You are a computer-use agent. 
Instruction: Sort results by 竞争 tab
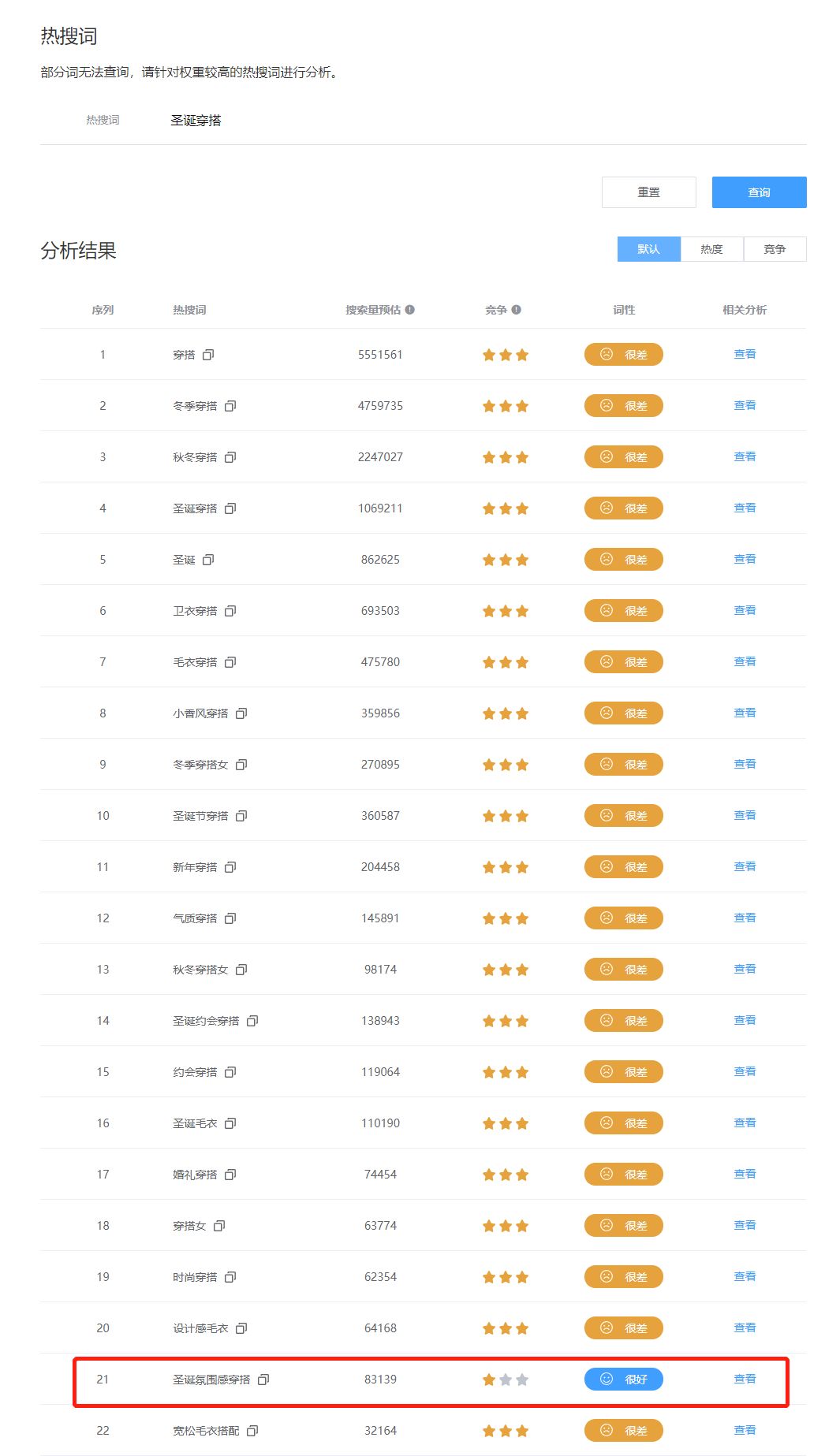coord(775,249)
